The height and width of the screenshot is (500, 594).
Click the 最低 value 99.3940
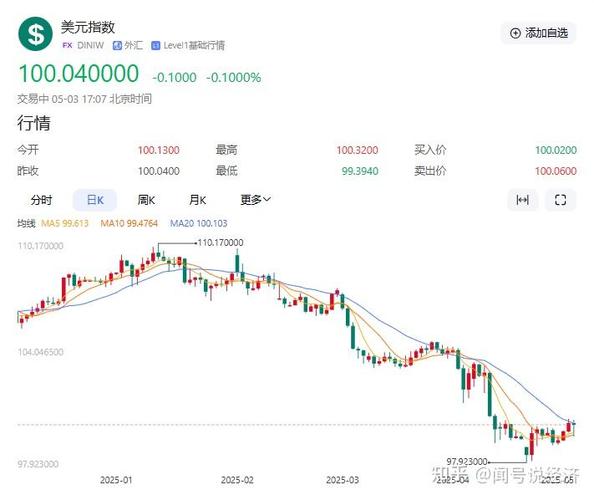[360, 171]
